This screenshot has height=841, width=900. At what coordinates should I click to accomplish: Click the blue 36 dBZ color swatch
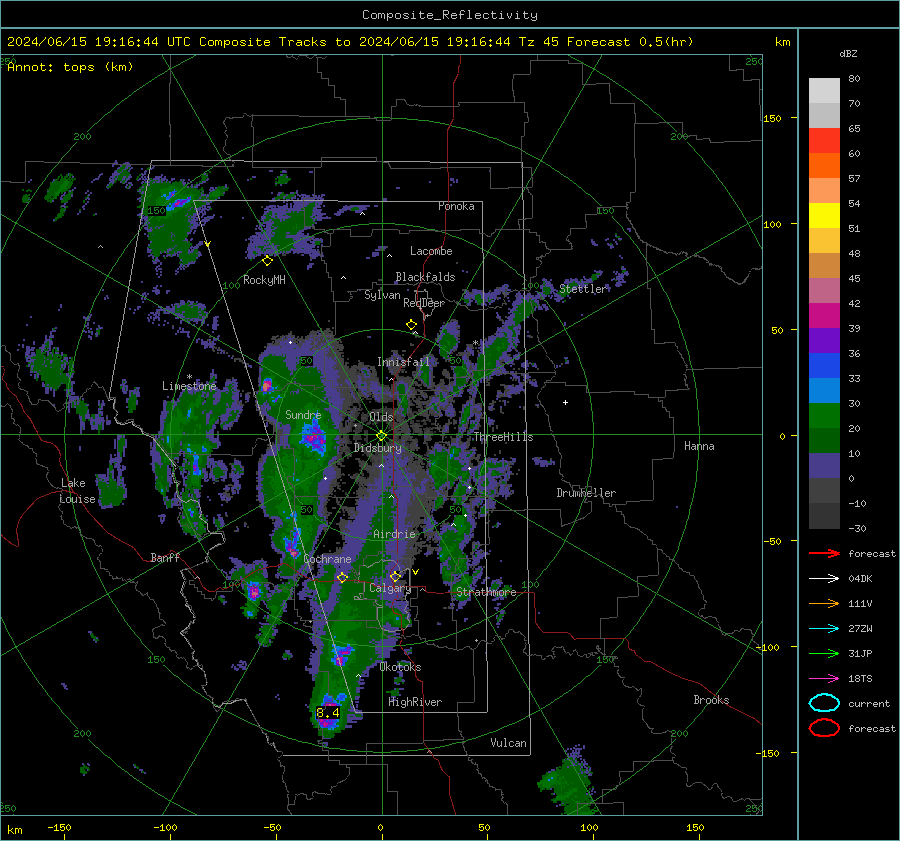pyautogui.click(x=824, y=365)
